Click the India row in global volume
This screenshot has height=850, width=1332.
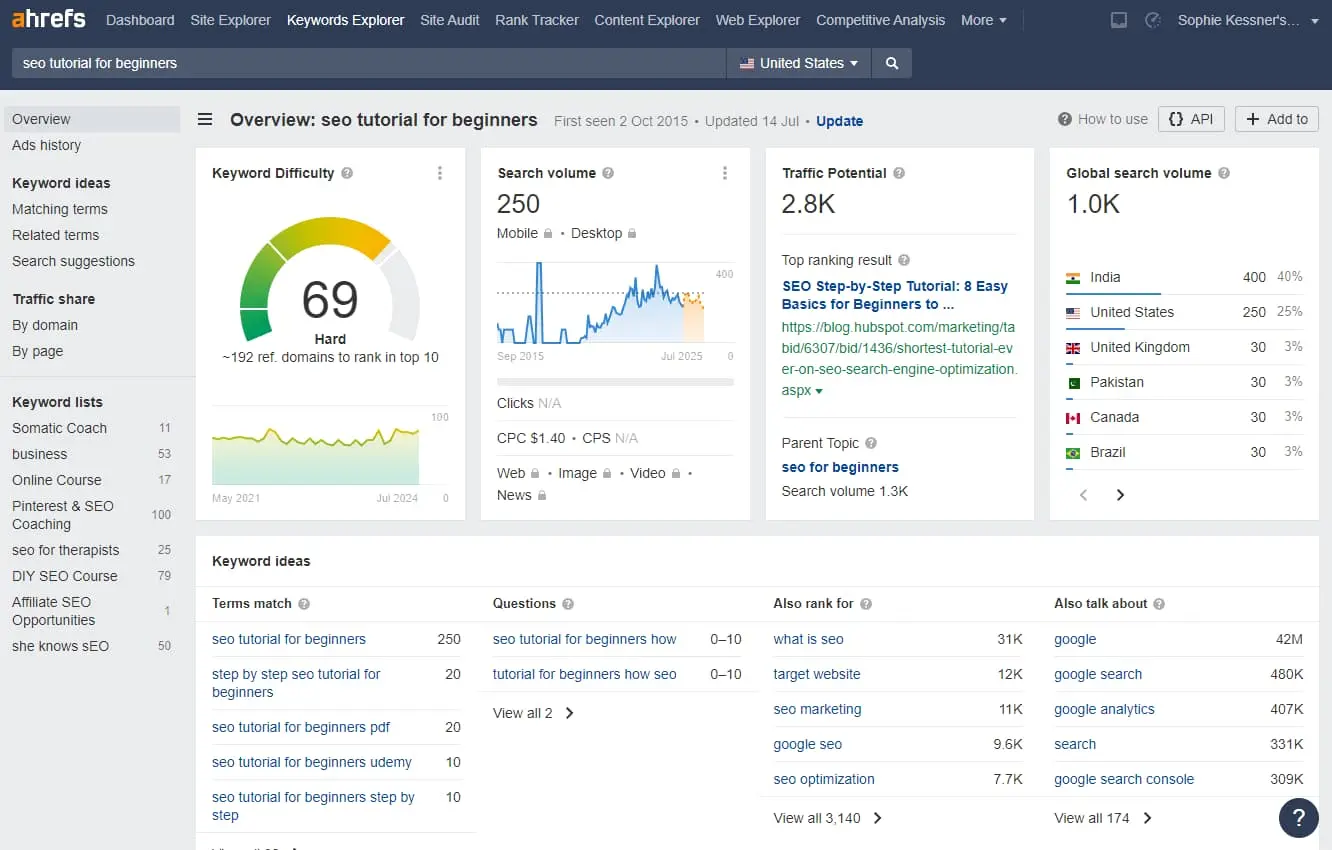point(1184,277)
